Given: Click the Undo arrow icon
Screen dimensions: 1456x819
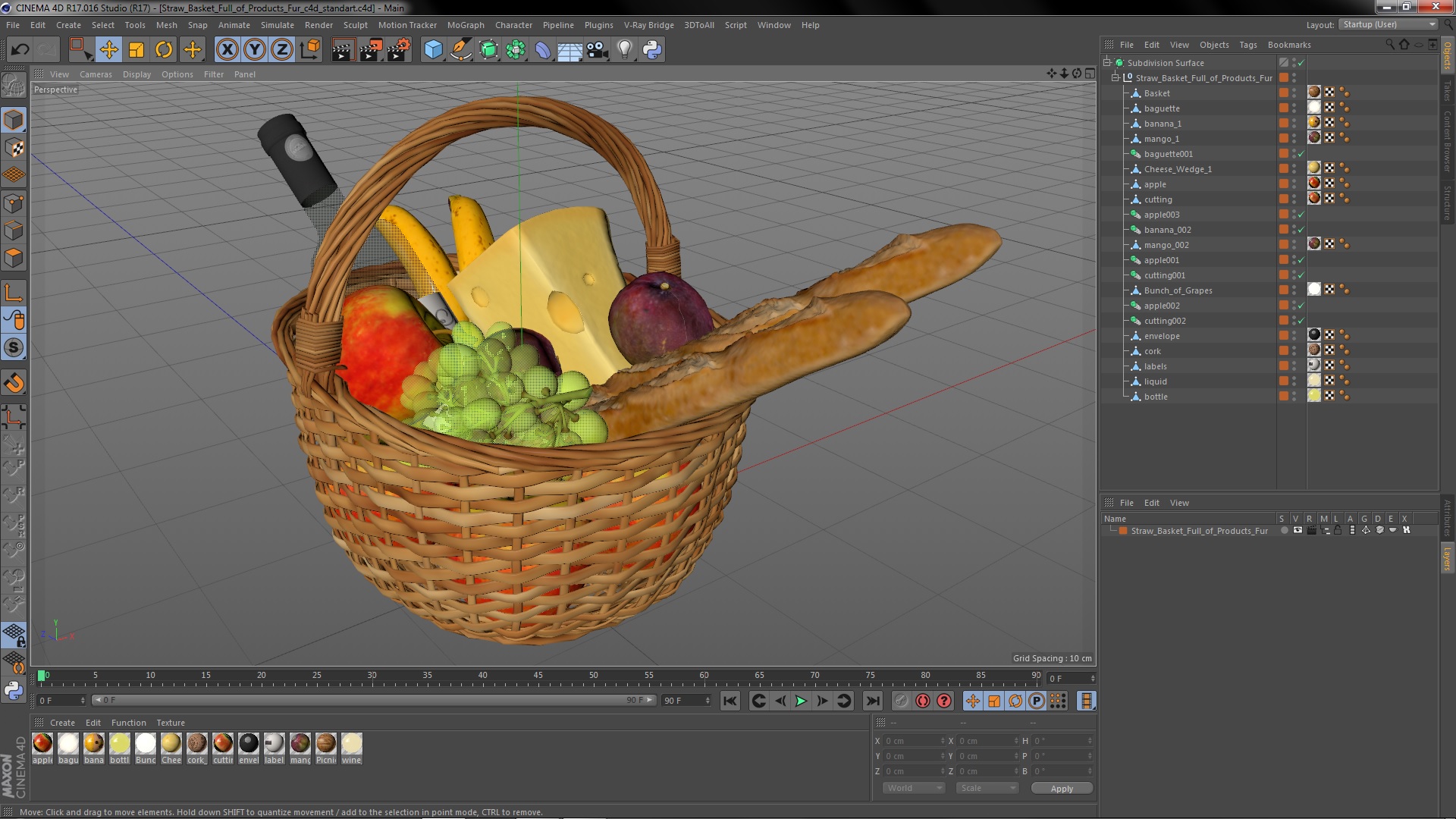Looking at the screenshot, I should click(20, 50).
